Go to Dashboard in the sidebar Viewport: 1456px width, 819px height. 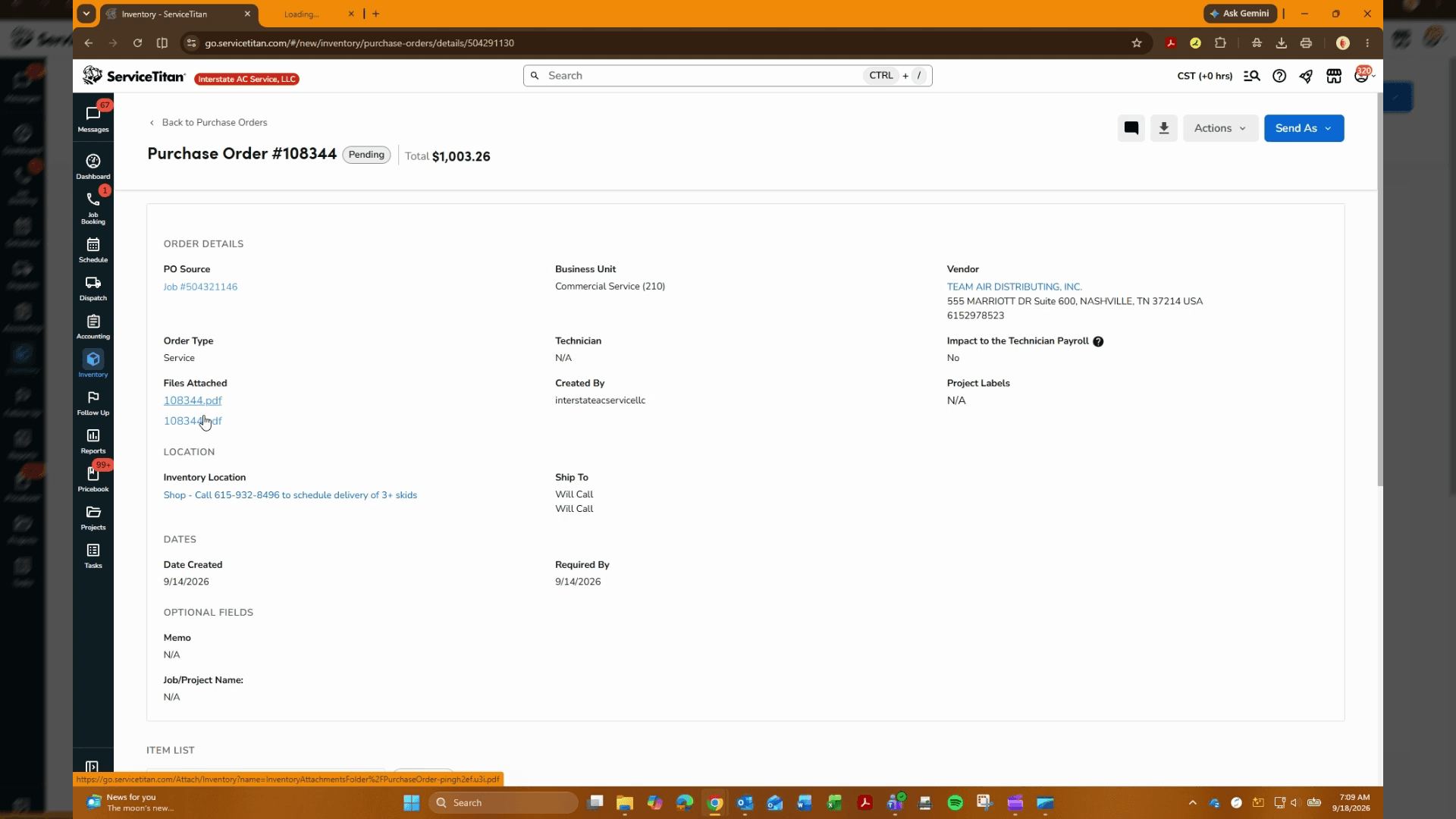pos(93,167)
